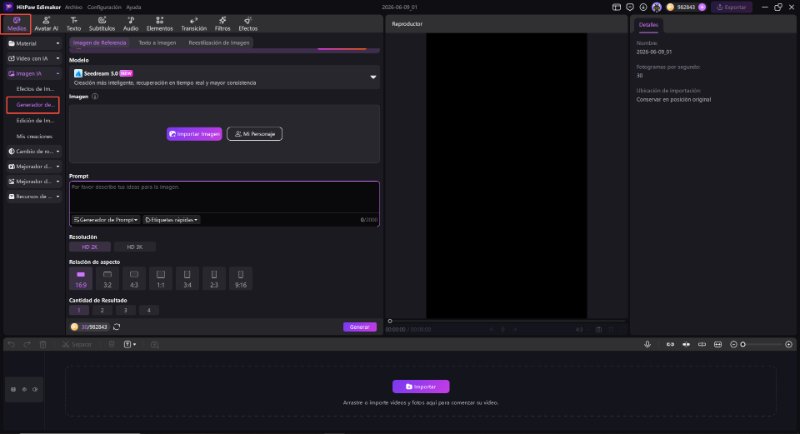Click the Mi Personaje button
This screenshot has width=800, height=434.
tap(255, 134)
